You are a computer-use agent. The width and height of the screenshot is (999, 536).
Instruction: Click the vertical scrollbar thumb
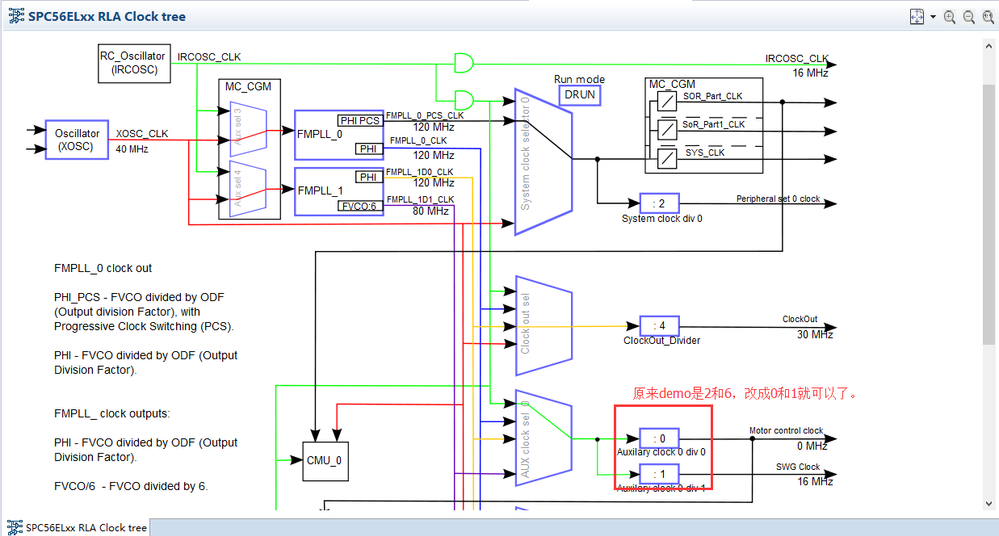(989, 214)
